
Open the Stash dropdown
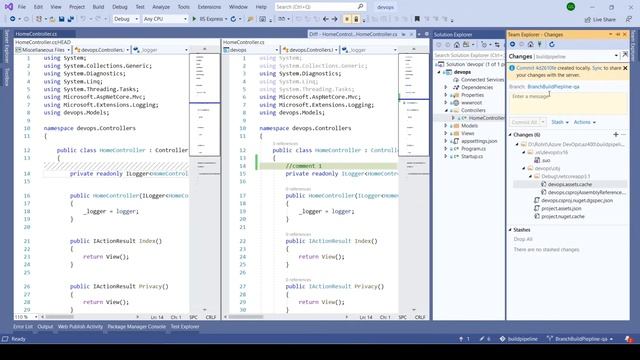tap(560, 122)
